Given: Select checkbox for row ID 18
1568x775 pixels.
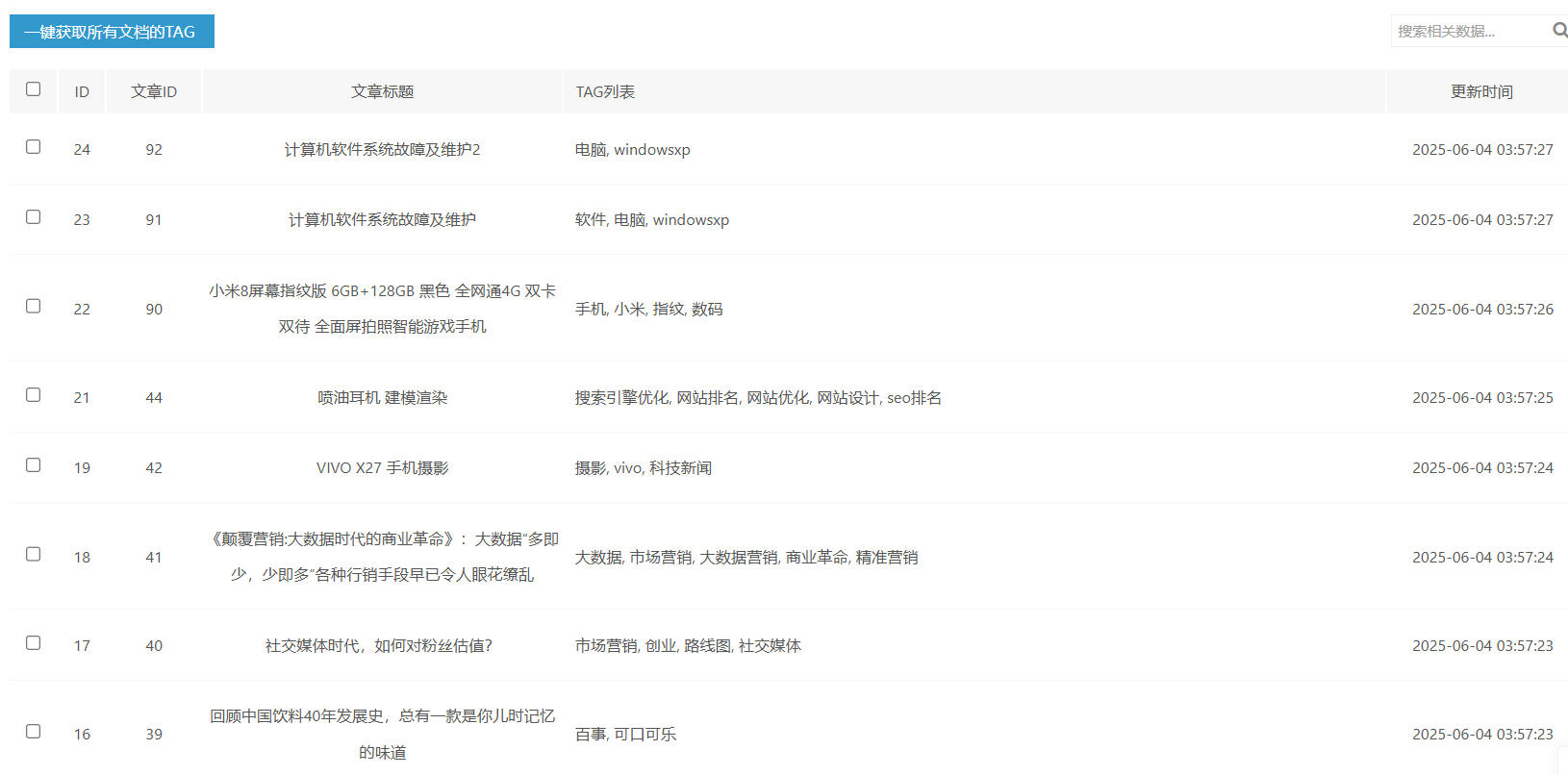Looking at the screenshot, I should pyautogui.click(x=34, y=555).
